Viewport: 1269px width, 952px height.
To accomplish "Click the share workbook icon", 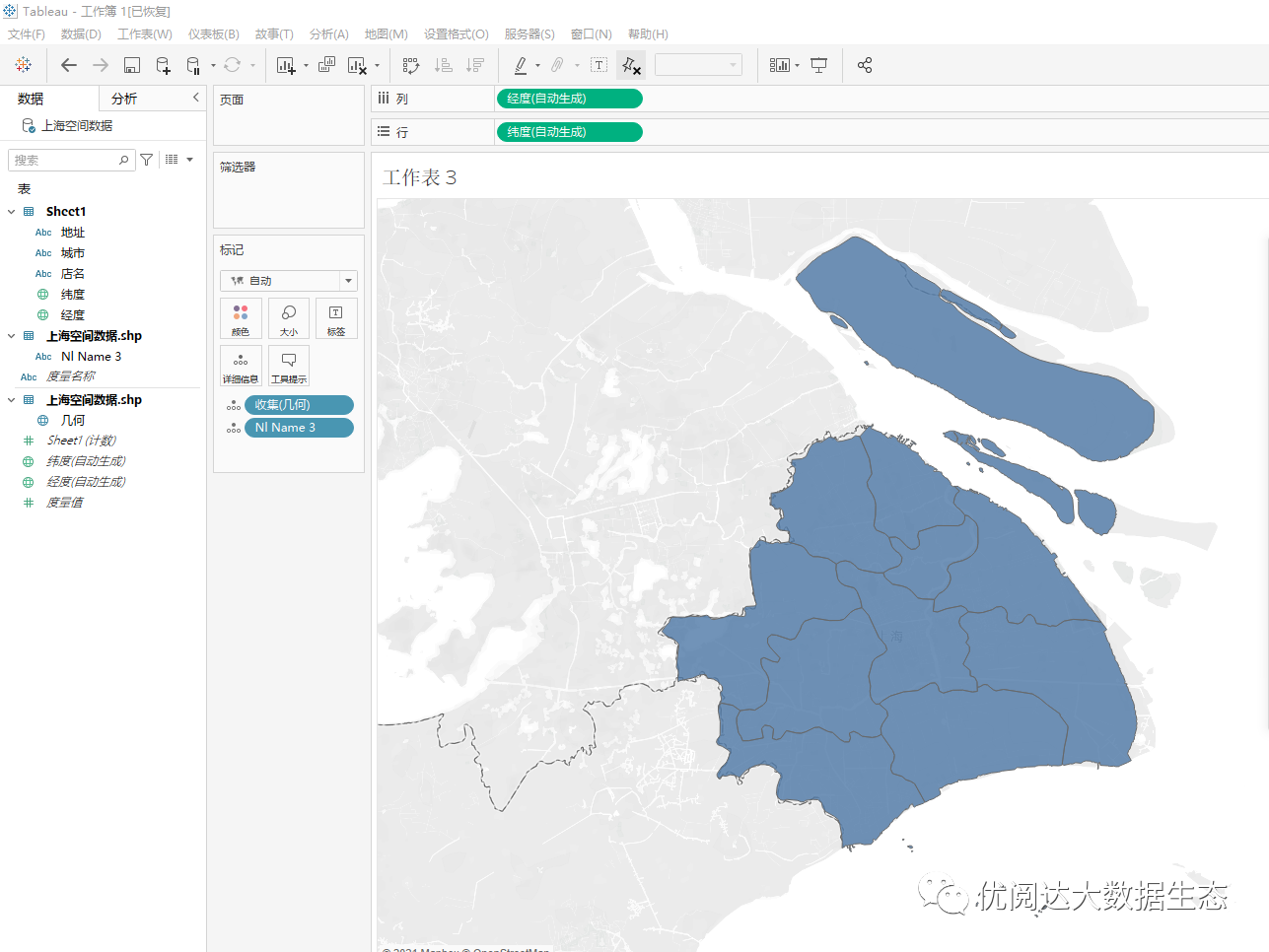I will [865, 65].
